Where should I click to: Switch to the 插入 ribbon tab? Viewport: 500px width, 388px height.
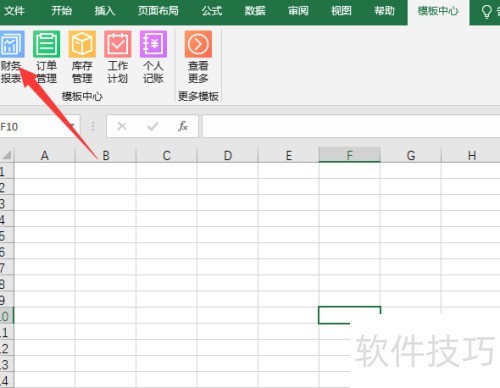tap(105, 11)
